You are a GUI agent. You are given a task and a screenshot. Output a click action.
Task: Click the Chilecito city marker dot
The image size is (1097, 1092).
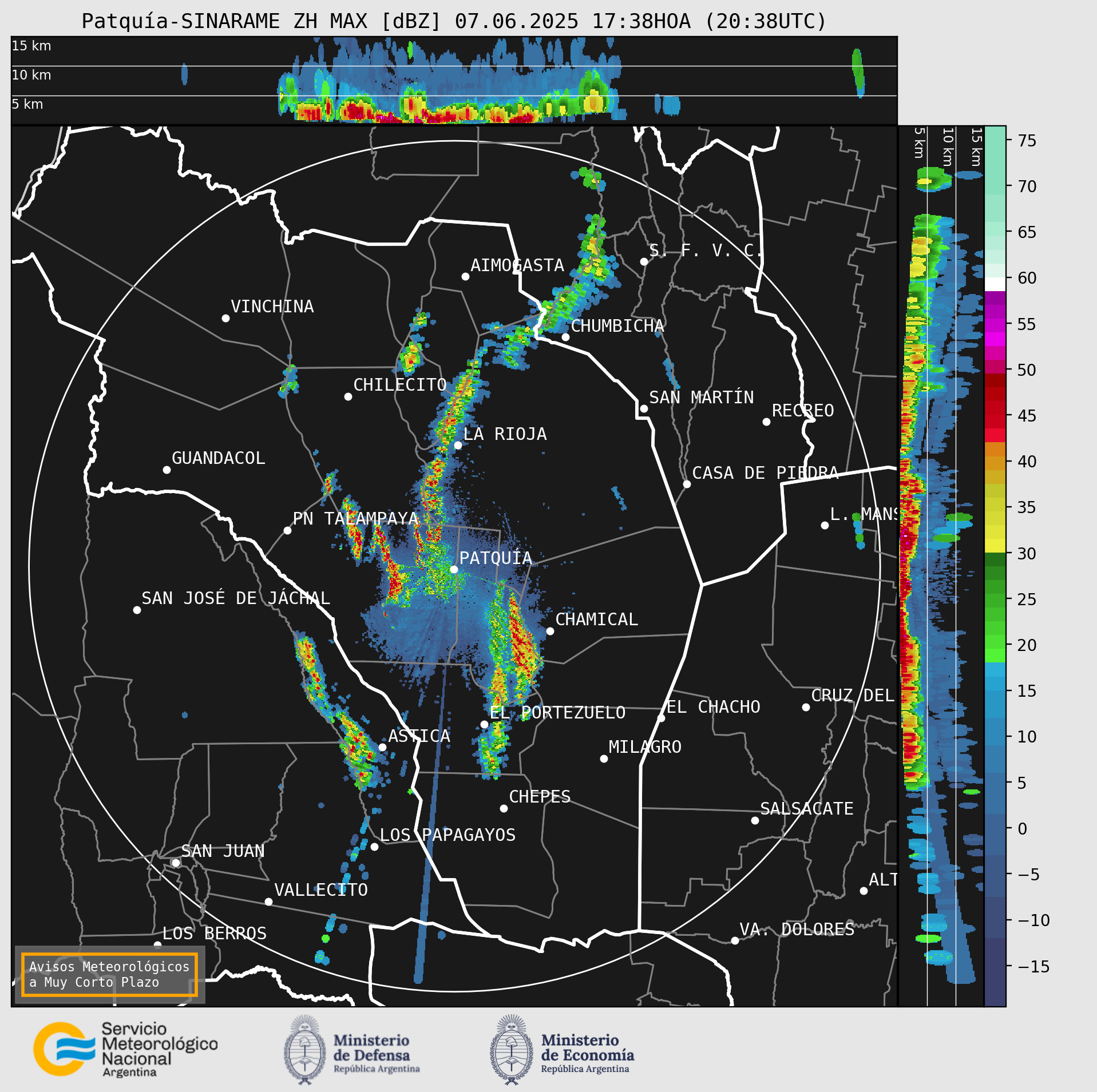tap(348, 396)
